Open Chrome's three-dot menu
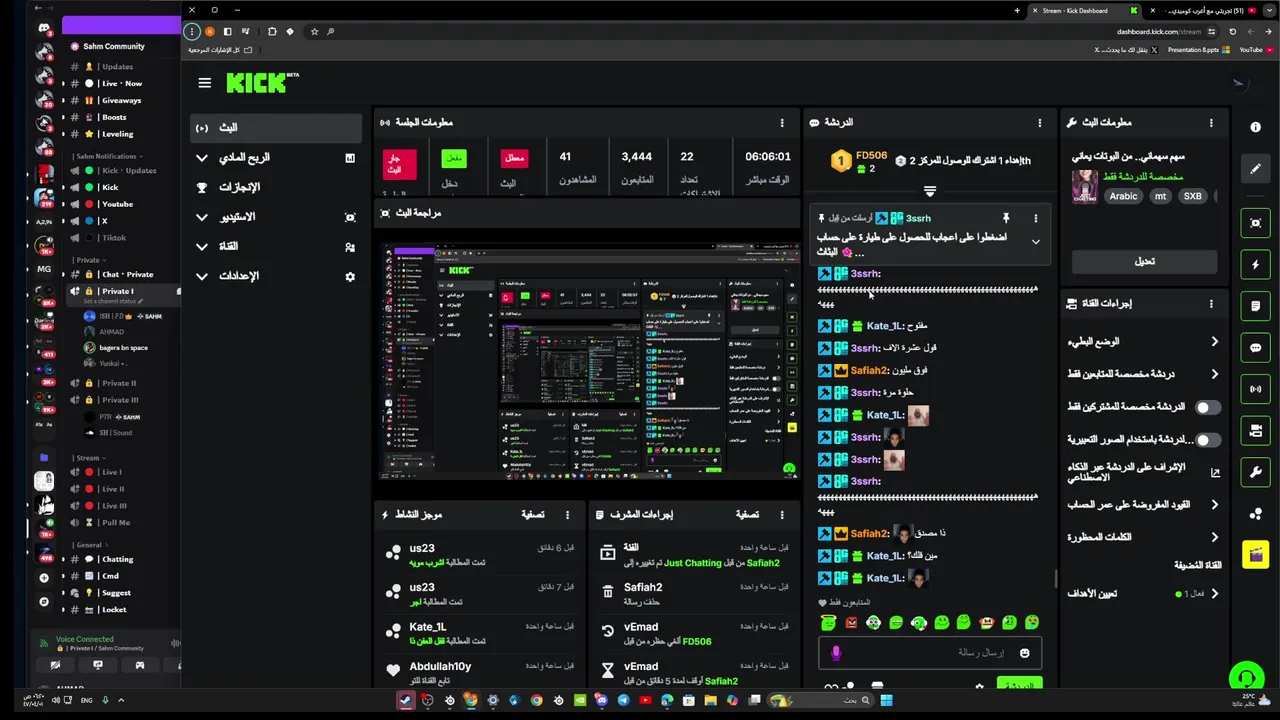The height and width of the screenshot is (720, 1280). click(192, 31)
